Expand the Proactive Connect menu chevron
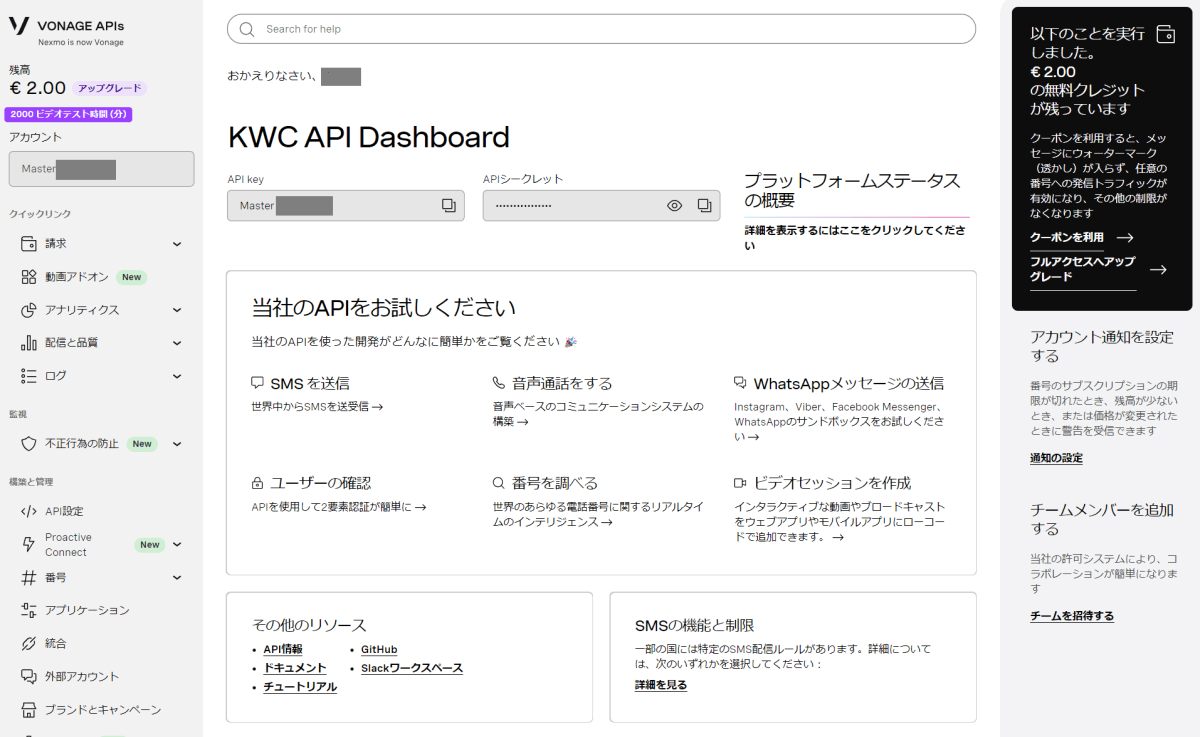The image size is (1200, 737). point(177,544)
